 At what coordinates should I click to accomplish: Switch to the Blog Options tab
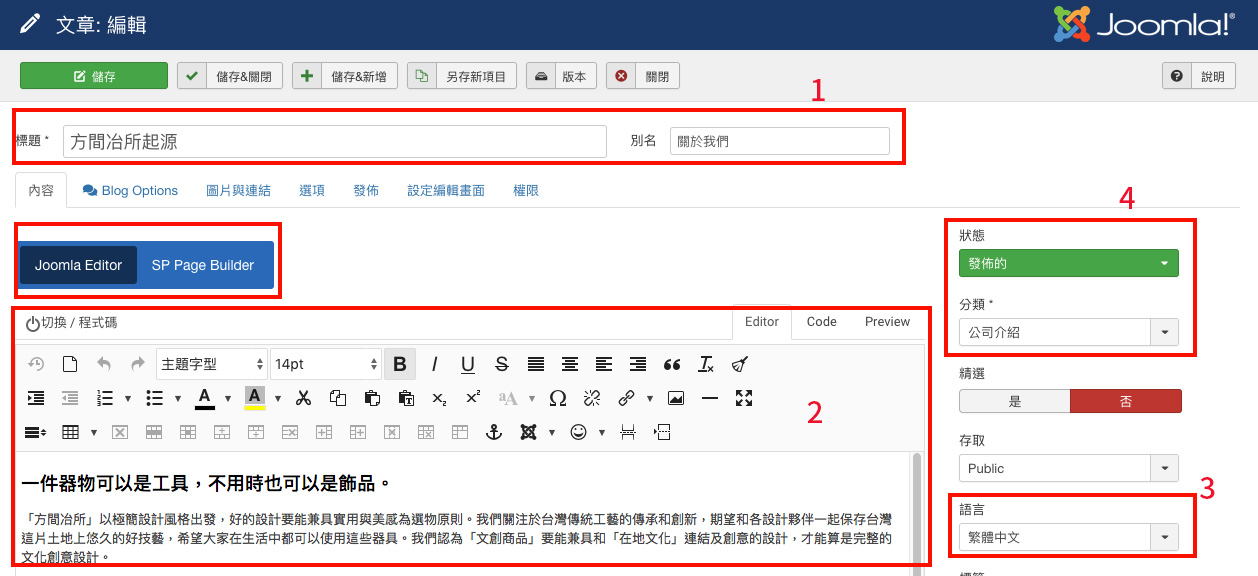129,190
